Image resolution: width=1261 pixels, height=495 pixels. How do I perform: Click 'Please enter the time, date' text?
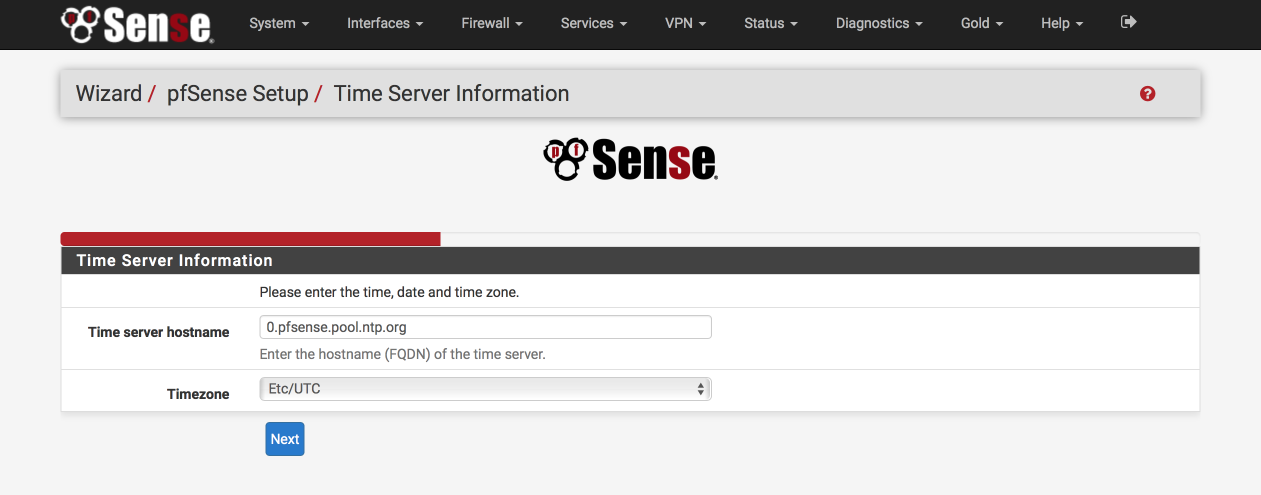(x=389, y=292)
